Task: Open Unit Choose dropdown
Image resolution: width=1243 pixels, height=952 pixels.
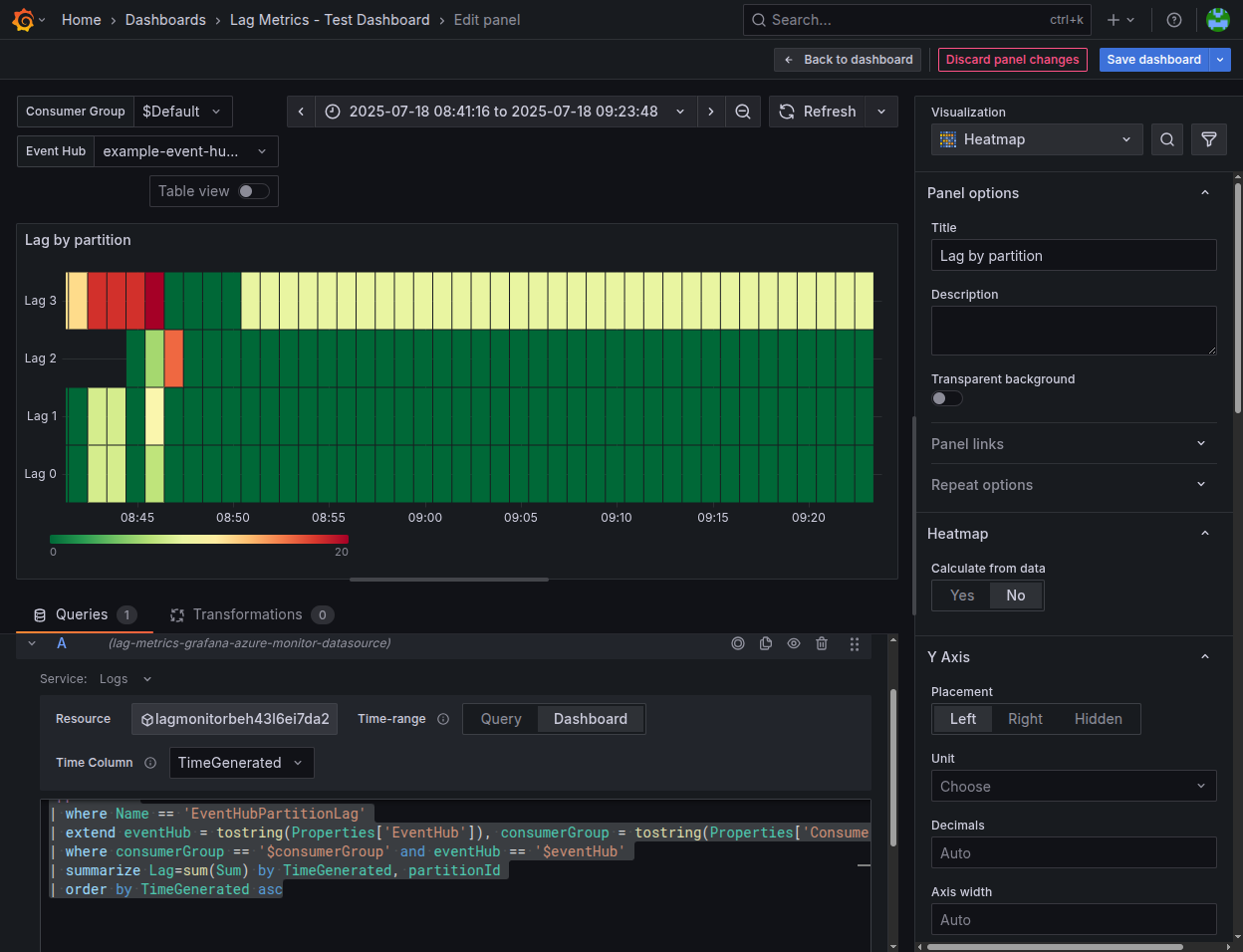Action: click(x=1074, y=786)
